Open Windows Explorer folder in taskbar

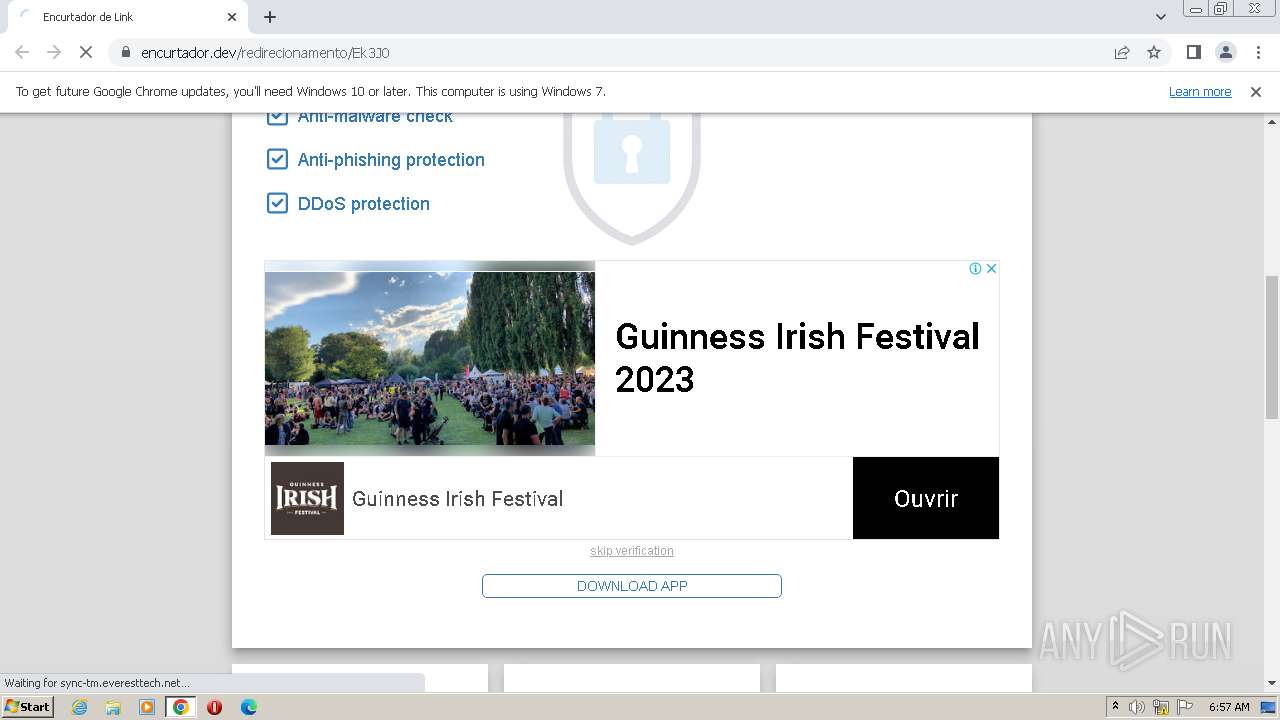113,707
